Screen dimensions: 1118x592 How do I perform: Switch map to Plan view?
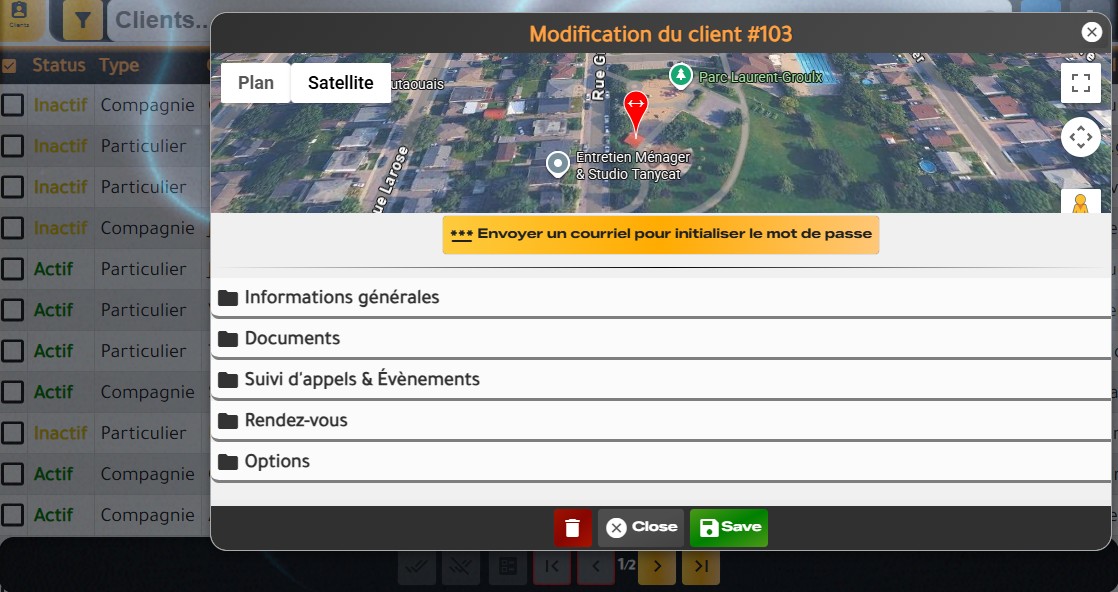pyautogui.click(x=256, y=83)
